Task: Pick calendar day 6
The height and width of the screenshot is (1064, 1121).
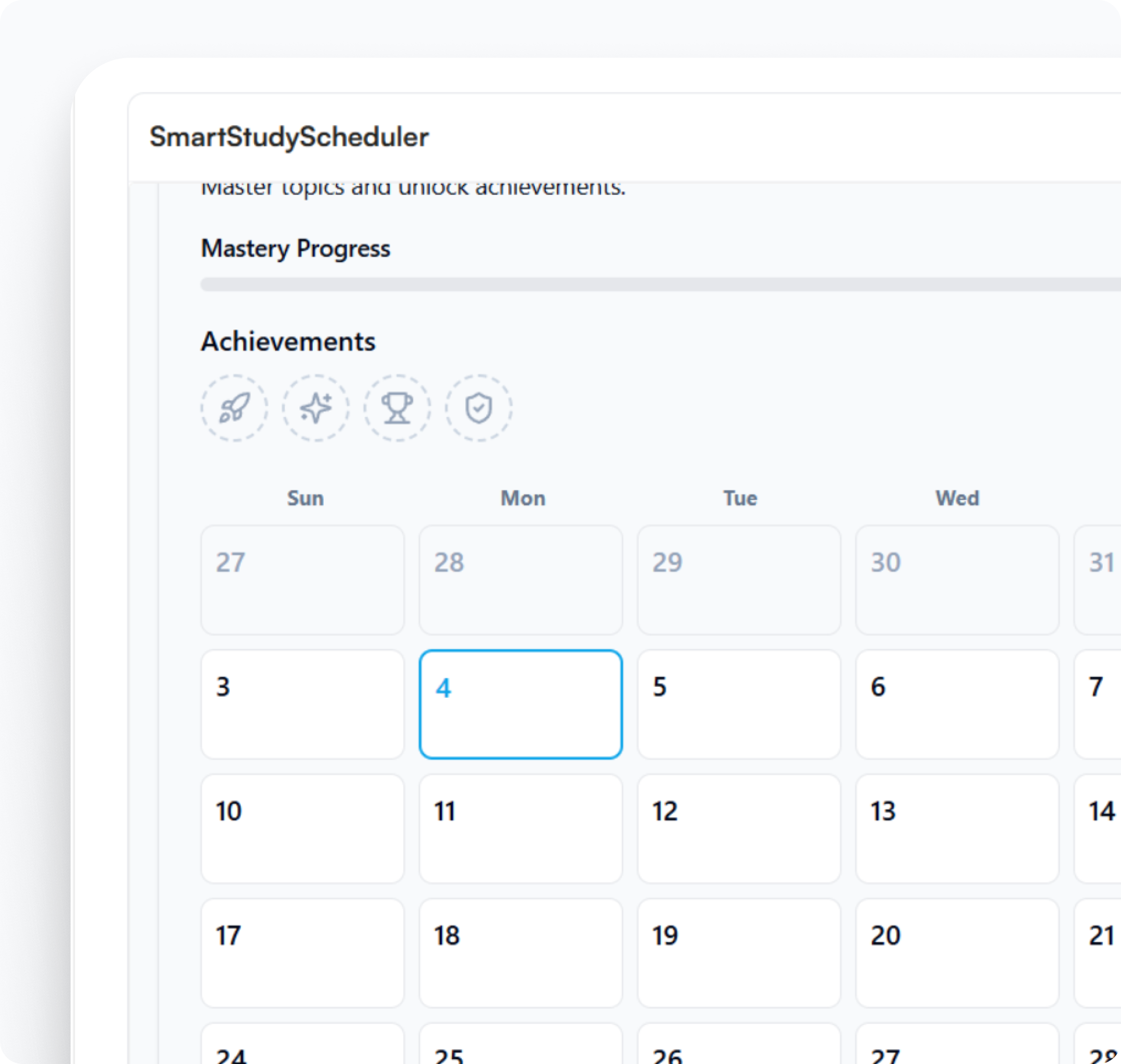Action: [x=957, y=704]
